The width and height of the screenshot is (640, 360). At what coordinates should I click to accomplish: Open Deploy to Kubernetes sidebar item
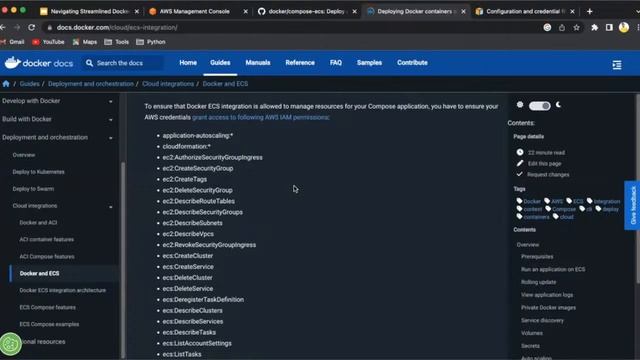(x=38, y=172)
